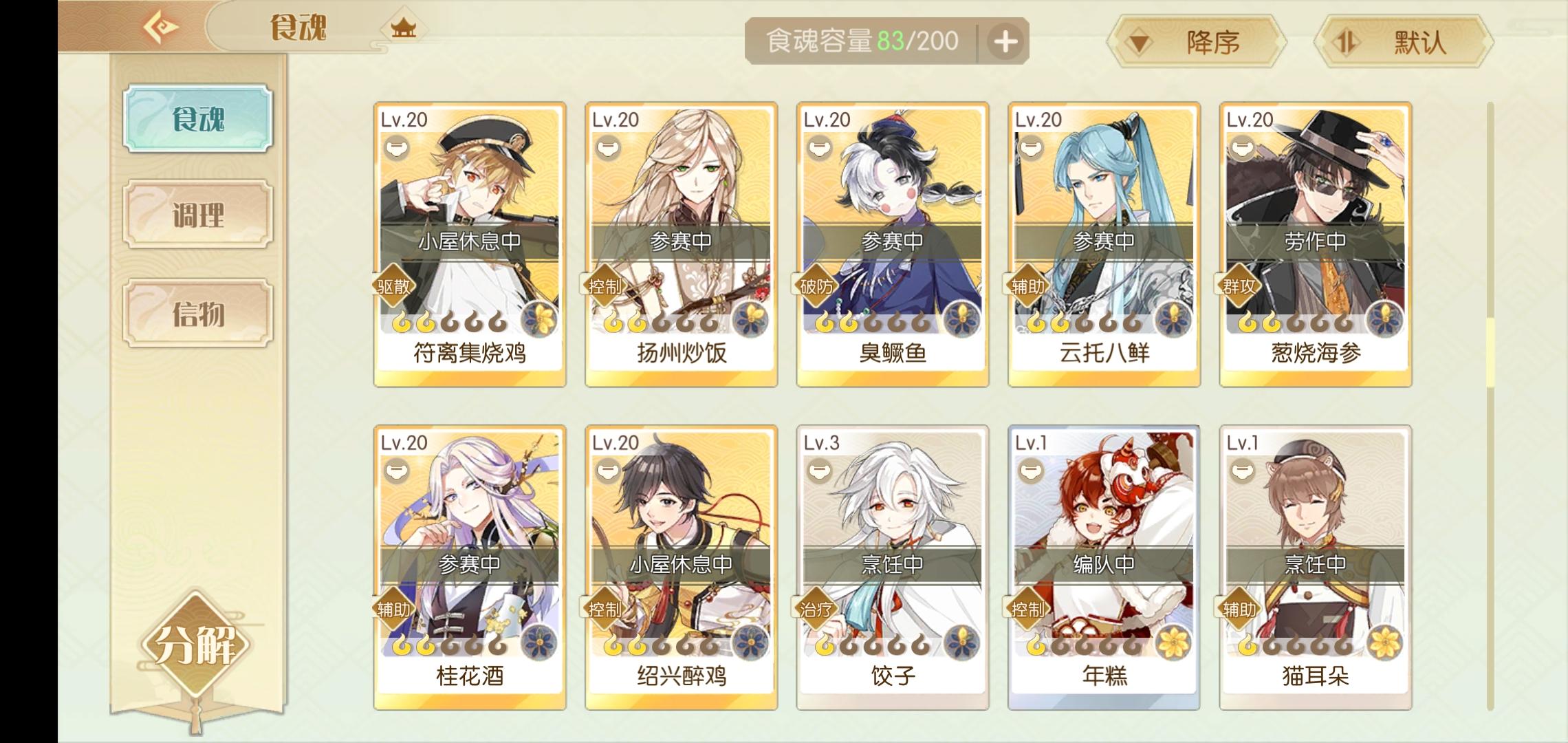The width and height of the screenshot is (1568, 743).
Task: Switch to the 信物 tab
Action: pyautogui.click(x=198, y=313)
